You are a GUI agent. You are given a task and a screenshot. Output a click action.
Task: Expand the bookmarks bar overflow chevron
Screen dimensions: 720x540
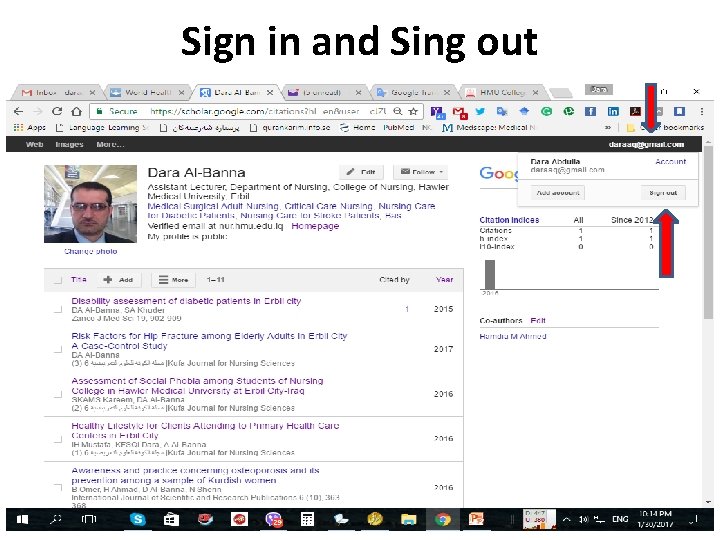[608, 127]
